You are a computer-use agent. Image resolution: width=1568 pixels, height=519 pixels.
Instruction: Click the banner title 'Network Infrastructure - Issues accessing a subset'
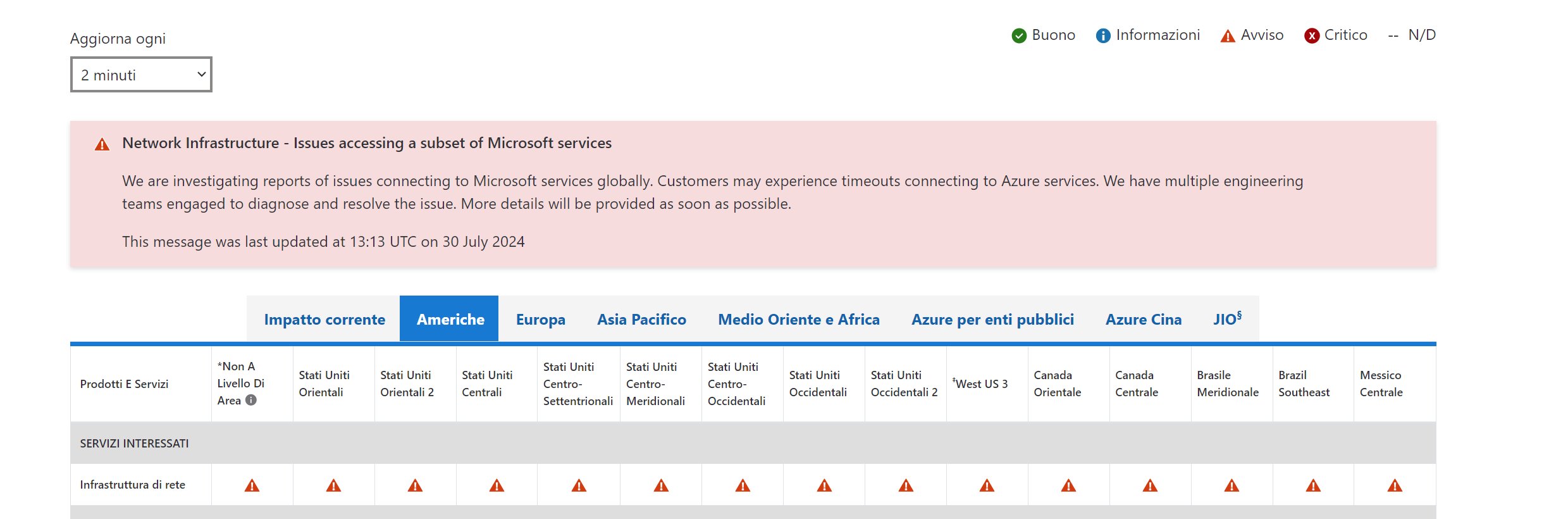tap(367, 143)
